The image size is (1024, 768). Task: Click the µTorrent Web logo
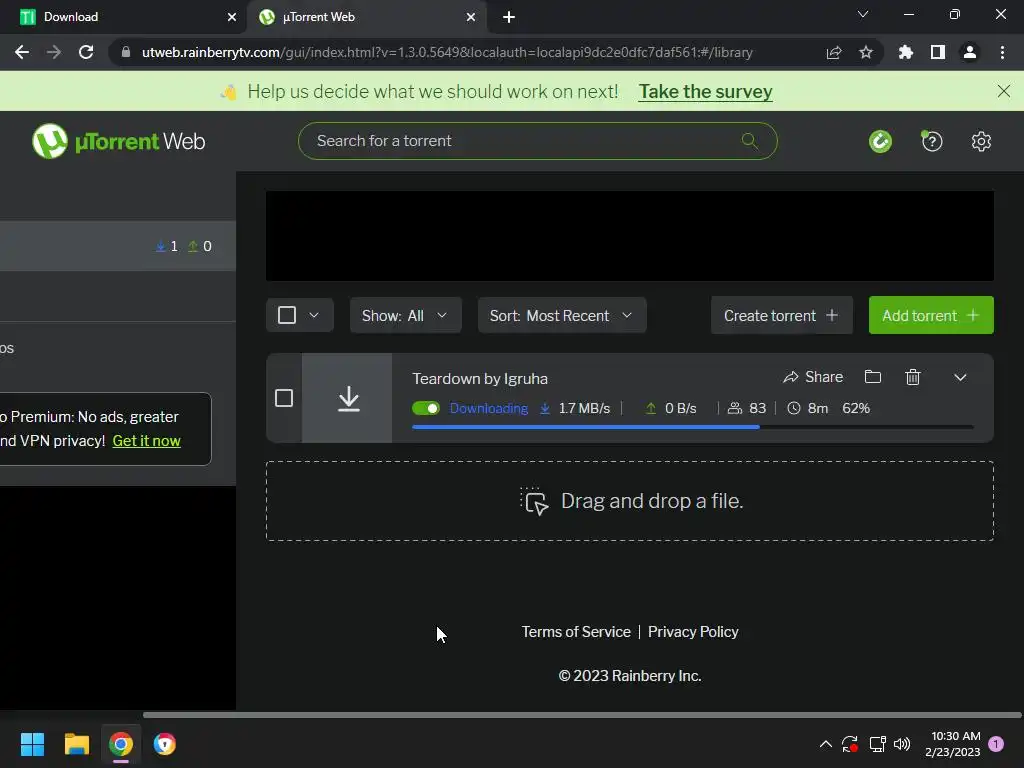point(118,141)
